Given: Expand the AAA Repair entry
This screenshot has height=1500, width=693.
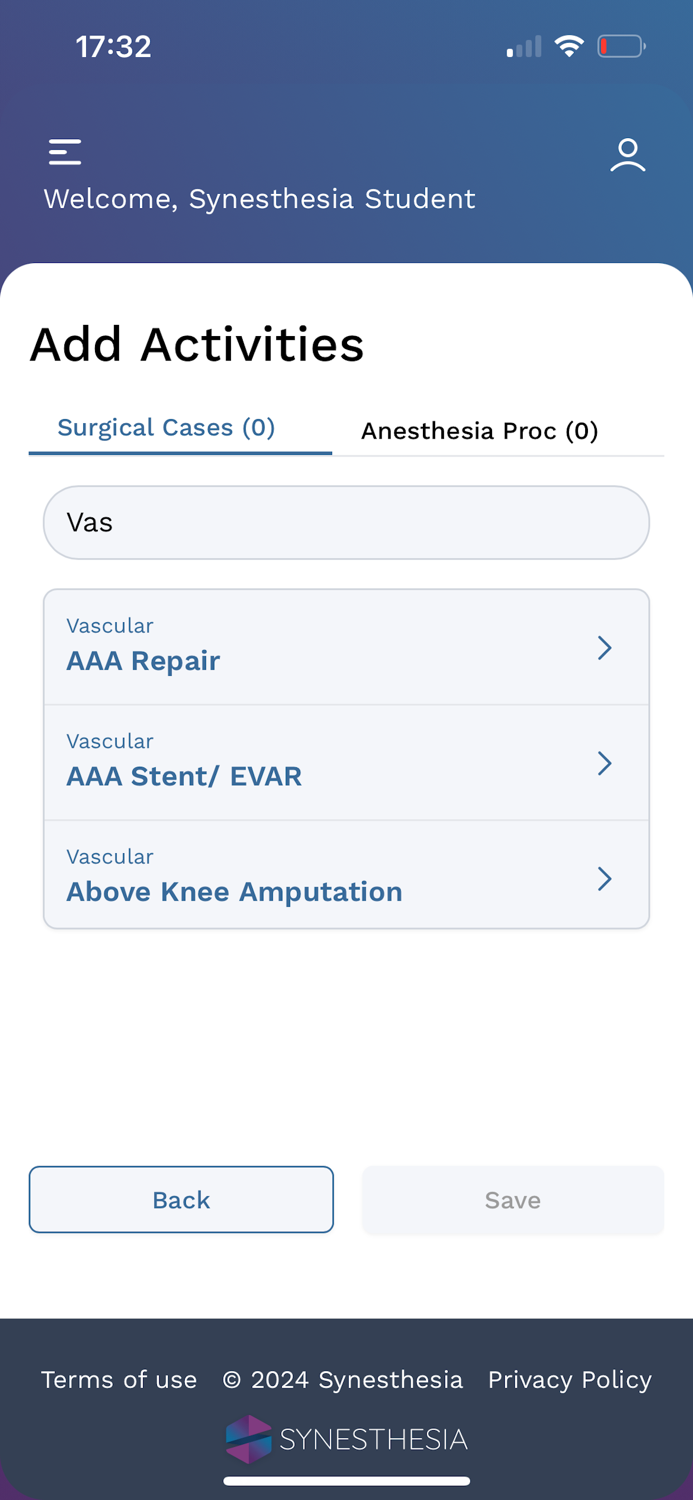Looking at the screenshot, I should (x=605, y=647).
